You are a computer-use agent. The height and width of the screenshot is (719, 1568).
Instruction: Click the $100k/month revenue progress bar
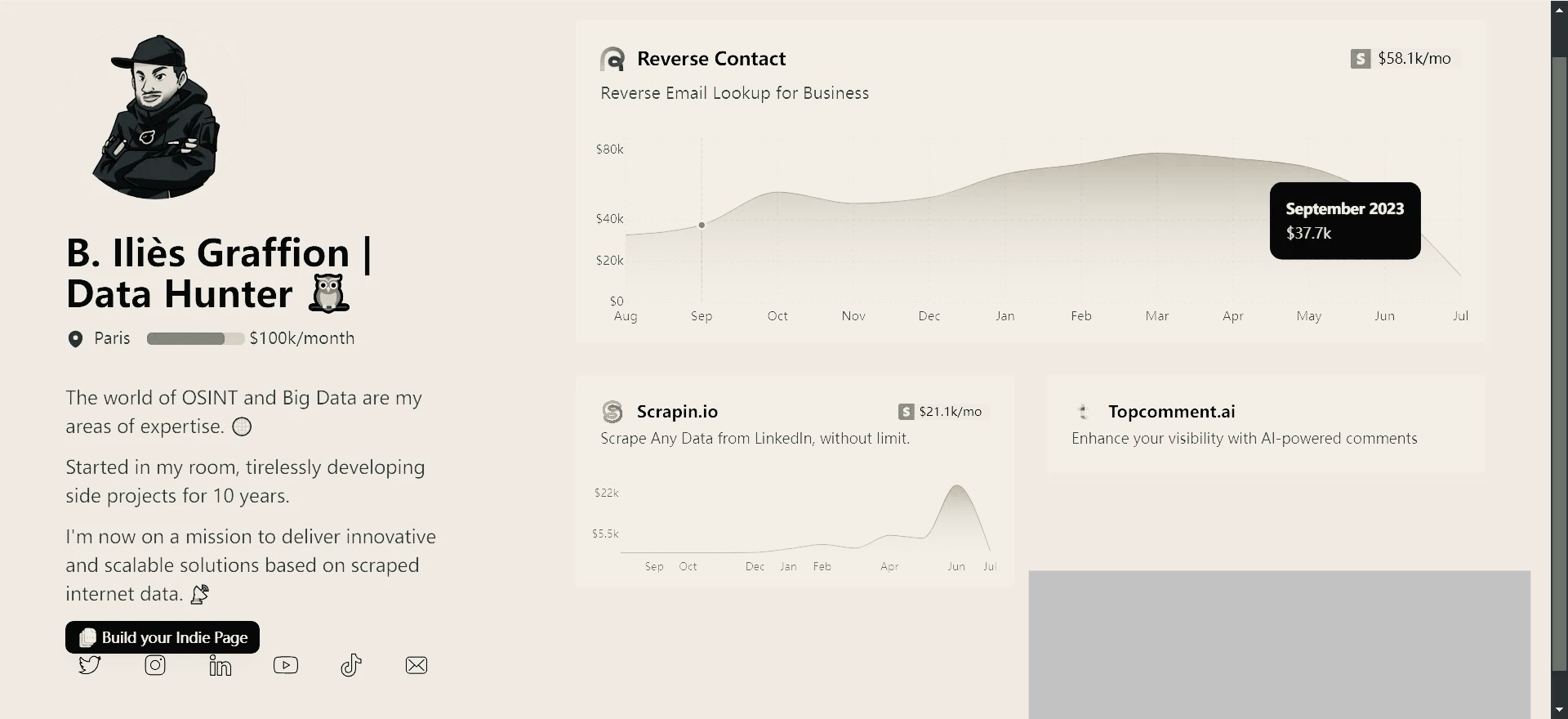195,338
